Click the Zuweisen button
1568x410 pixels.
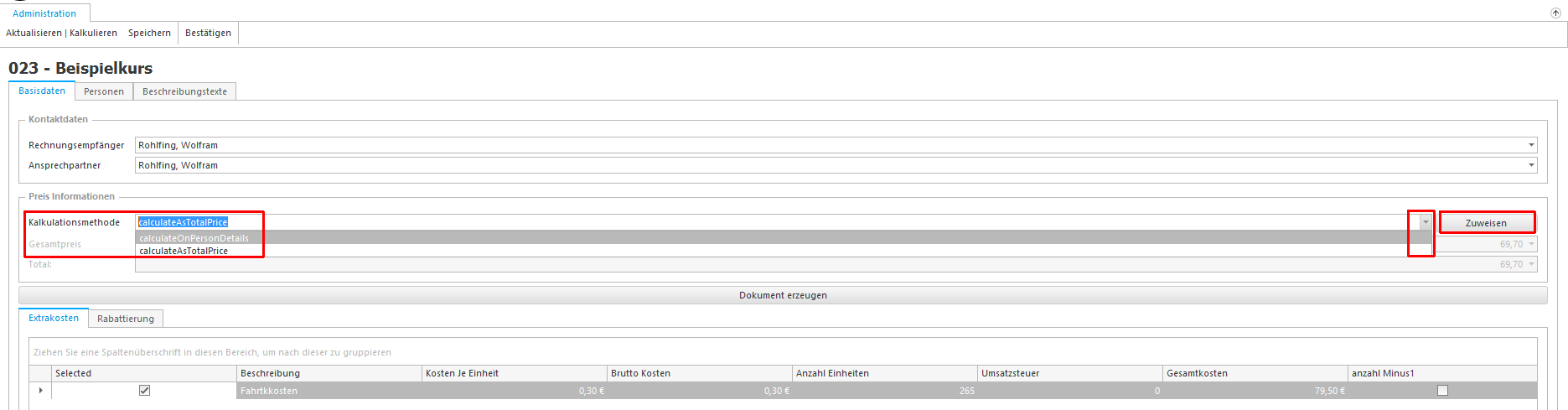click(1486, 223)
